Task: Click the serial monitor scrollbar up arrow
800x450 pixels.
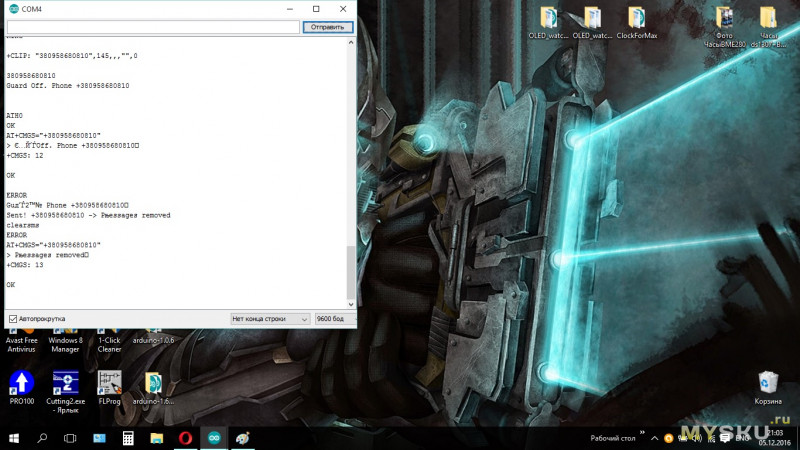Action: pyautogui.click(x=351, y=43)
